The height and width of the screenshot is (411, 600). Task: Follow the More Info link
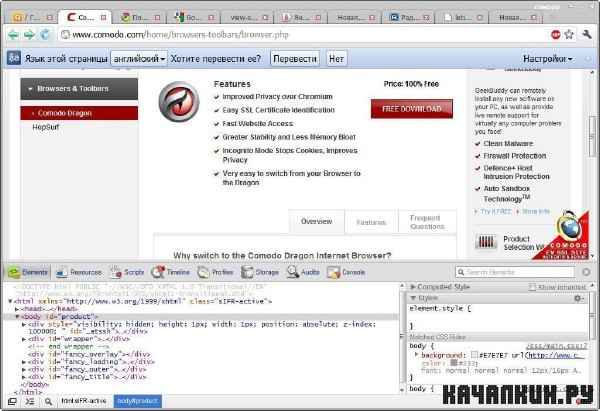coord(536,211)
